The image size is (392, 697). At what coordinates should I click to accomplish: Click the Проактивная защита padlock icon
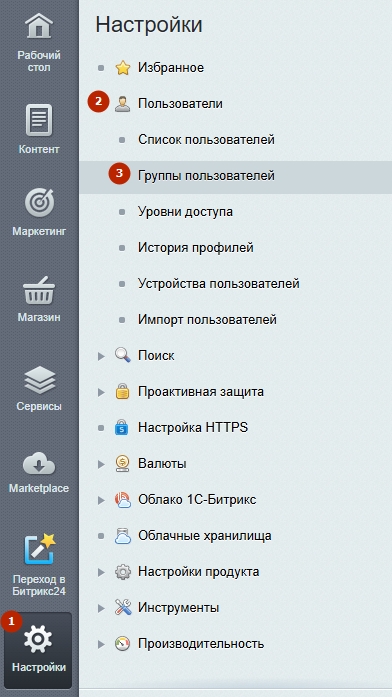point(122,392)
